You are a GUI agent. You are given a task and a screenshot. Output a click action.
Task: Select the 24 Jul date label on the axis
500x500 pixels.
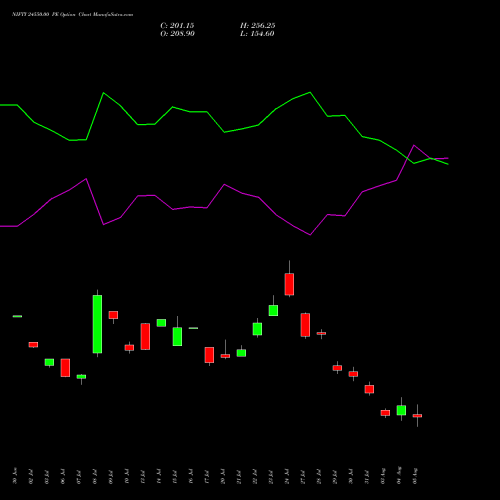287,477
